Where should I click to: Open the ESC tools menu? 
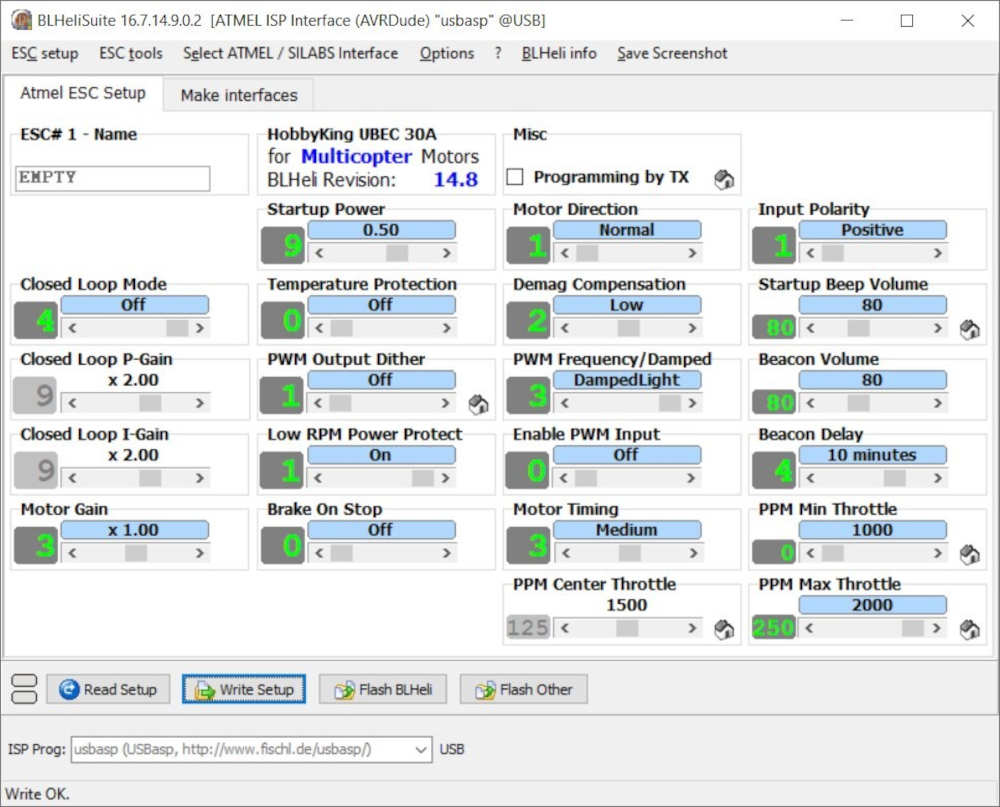[131, 54]
